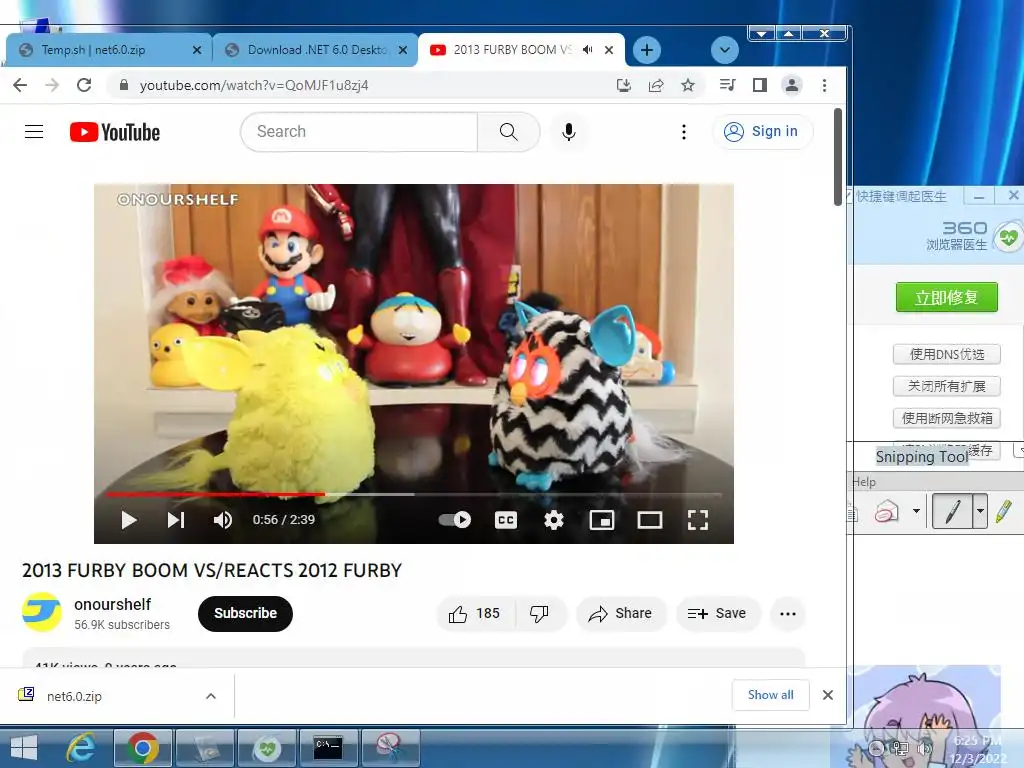Screen dimensions: 1024x768
Task: Go forward in browser
Action: pos(52,85)
